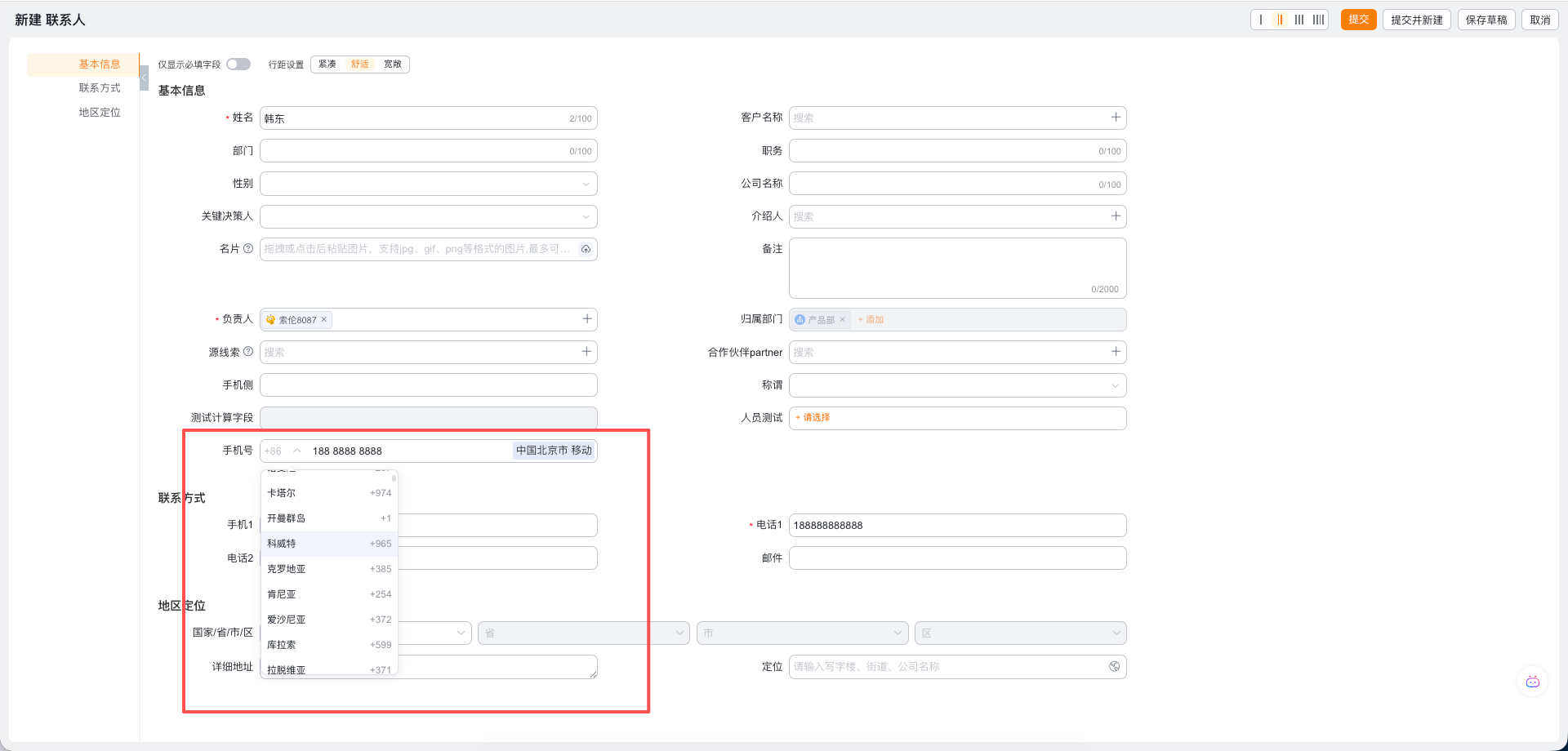Screen dimensions: 1568x751
Task: Click upload icon in 名片 field
Action: tap(586, 249)
